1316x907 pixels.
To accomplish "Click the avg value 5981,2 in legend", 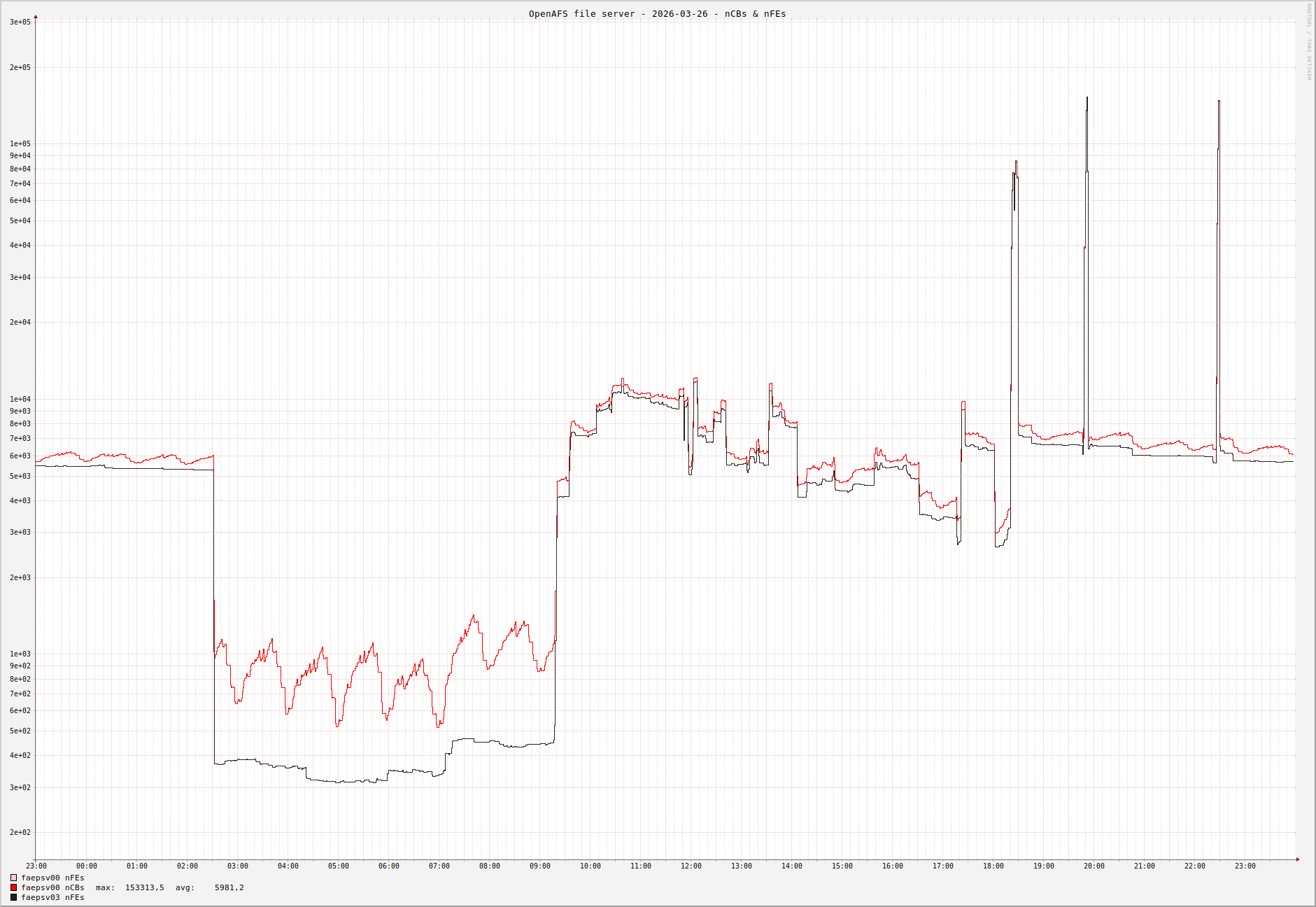I will [229, 887].
